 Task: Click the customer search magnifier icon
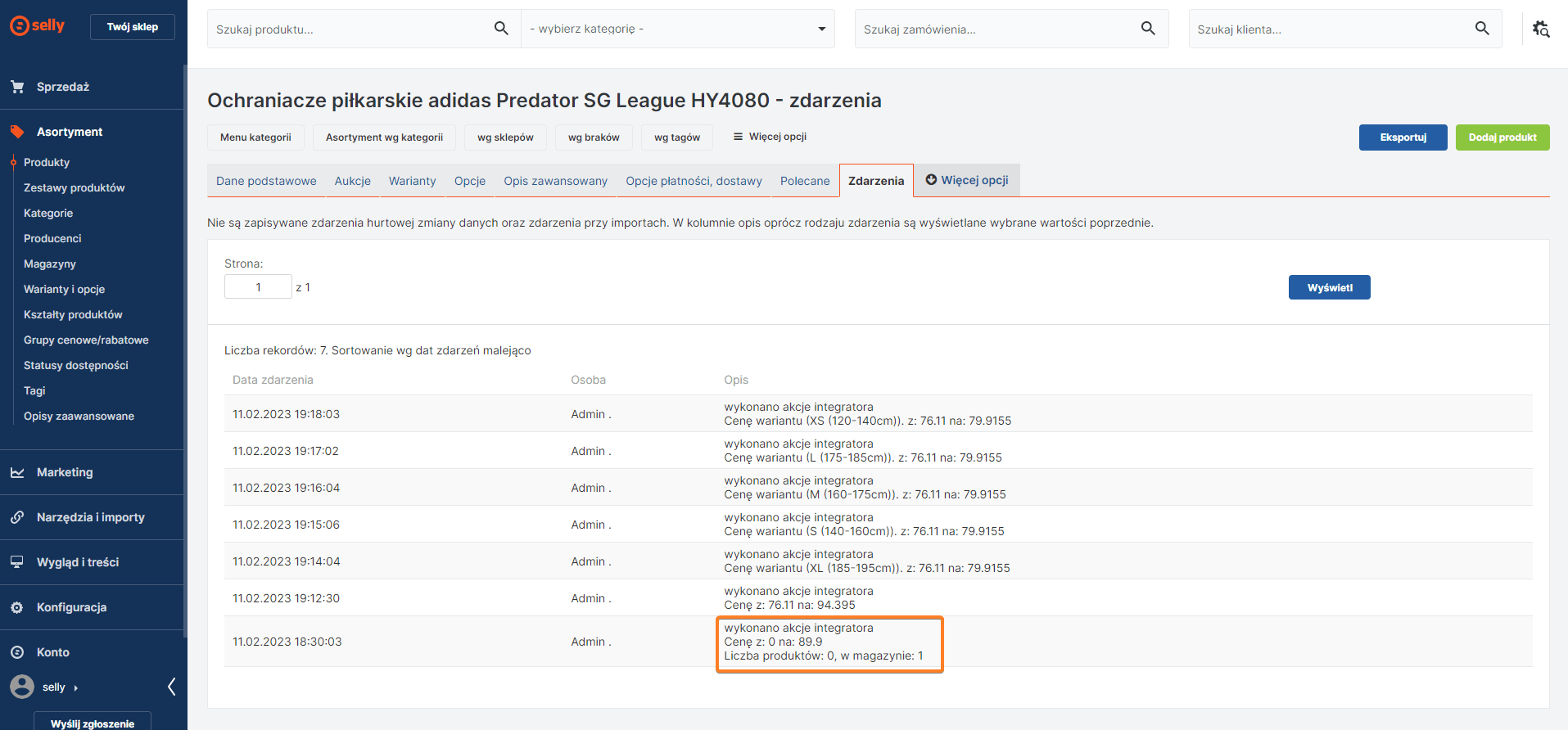1481,29
